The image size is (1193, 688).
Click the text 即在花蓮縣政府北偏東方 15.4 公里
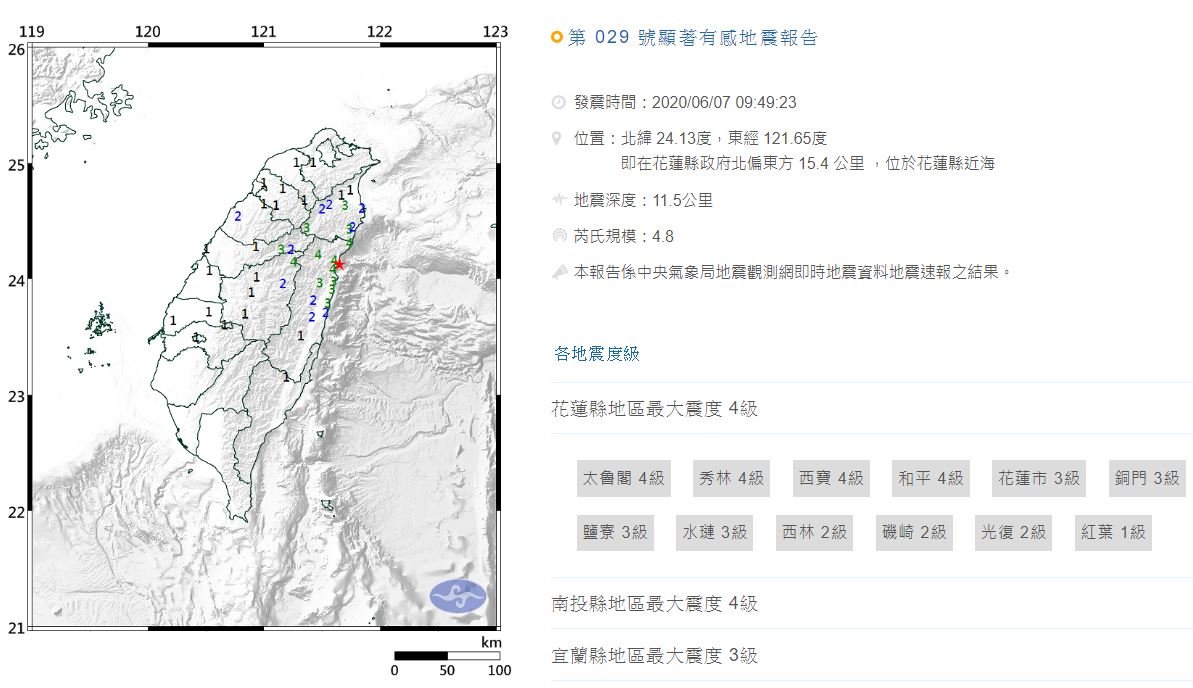(743, 164)
